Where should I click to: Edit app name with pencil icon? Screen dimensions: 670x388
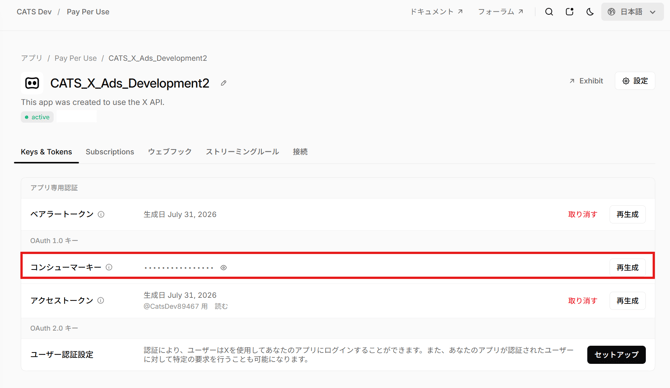(x=223, y=83)
